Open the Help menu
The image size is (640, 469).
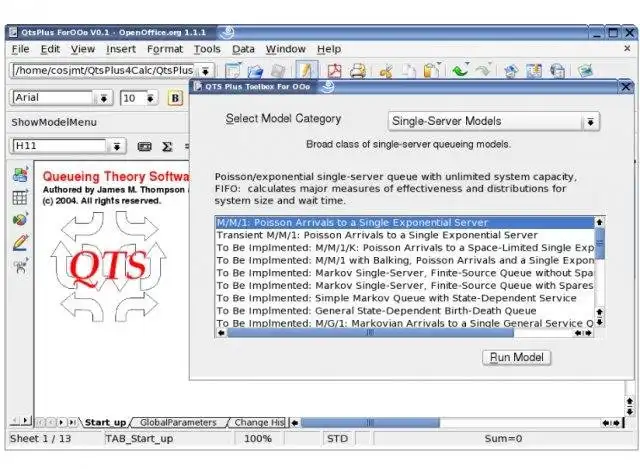pyautogui.click(x=329, y=49)
